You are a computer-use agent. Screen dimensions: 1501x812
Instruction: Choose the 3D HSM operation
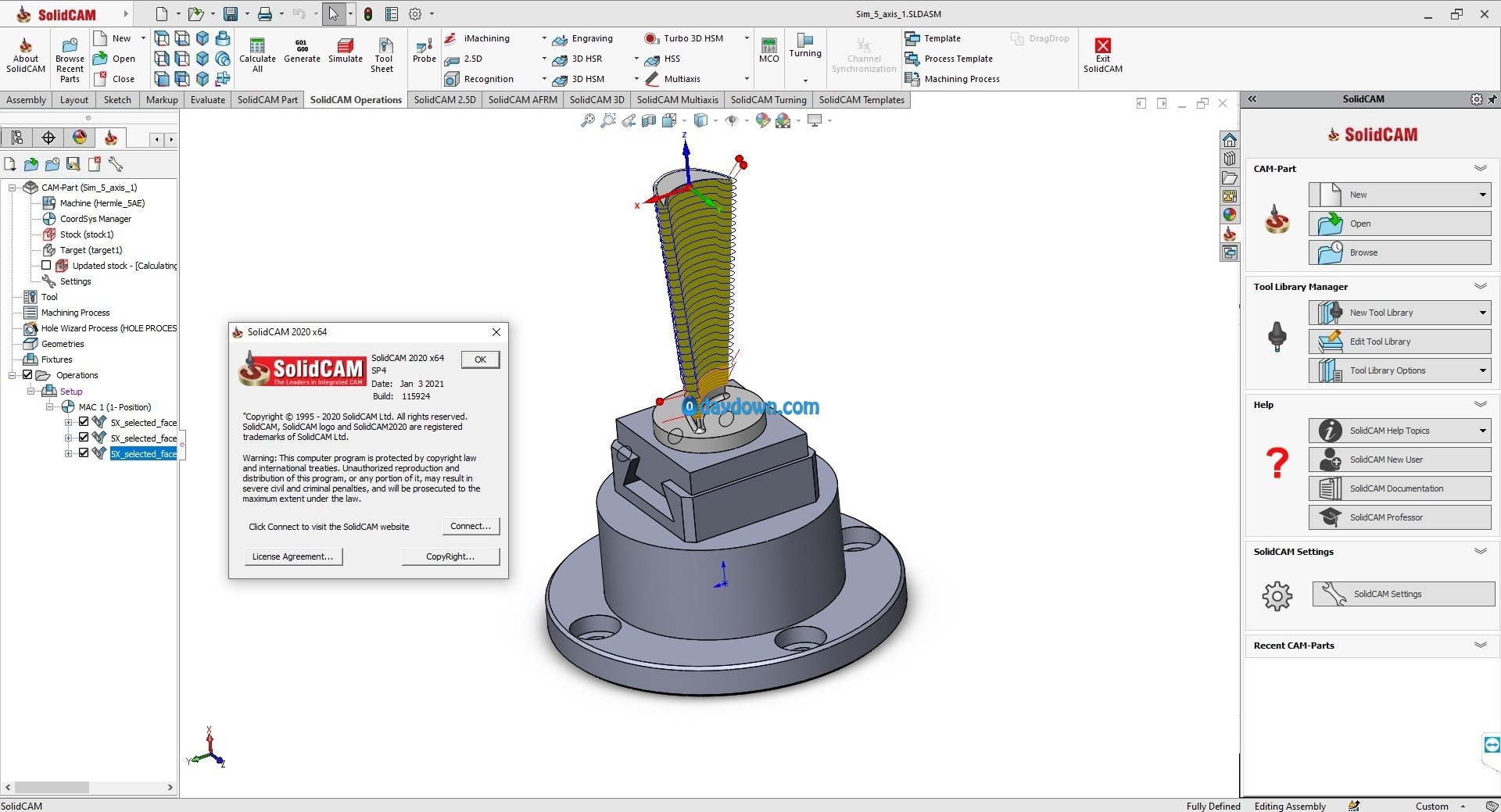pos(579,79)
